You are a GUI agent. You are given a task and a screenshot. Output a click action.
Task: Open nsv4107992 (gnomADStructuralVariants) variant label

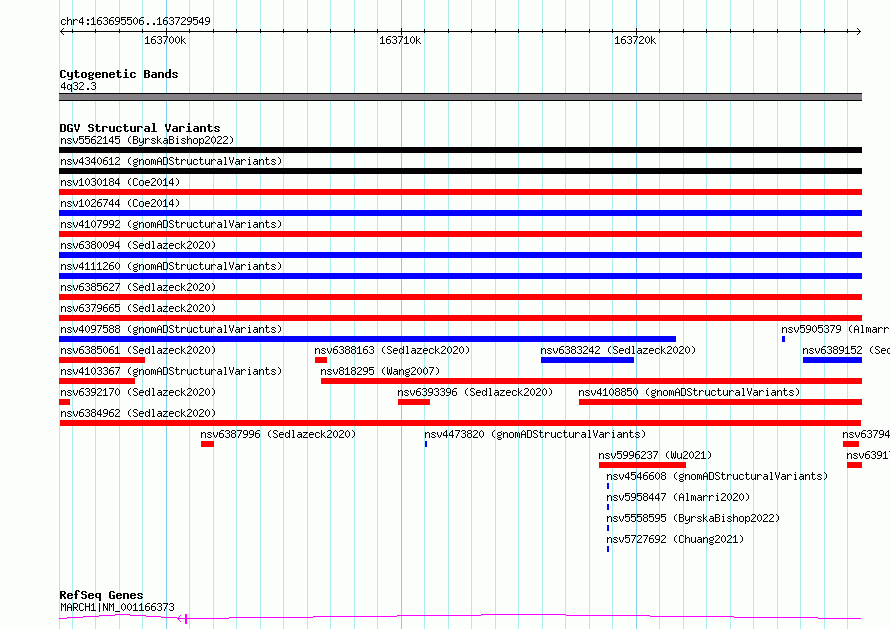pos(171,224)
